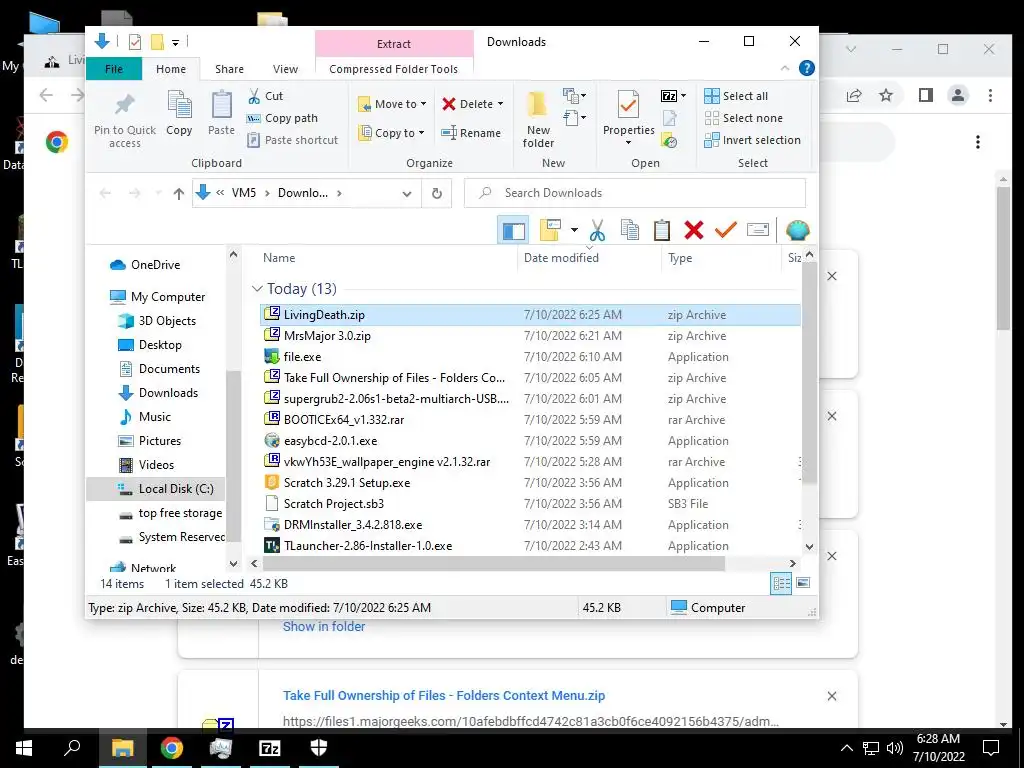Open the Compressed Folder Tools tab
This screenshot has height=768, width=1024.
point(393,69)
